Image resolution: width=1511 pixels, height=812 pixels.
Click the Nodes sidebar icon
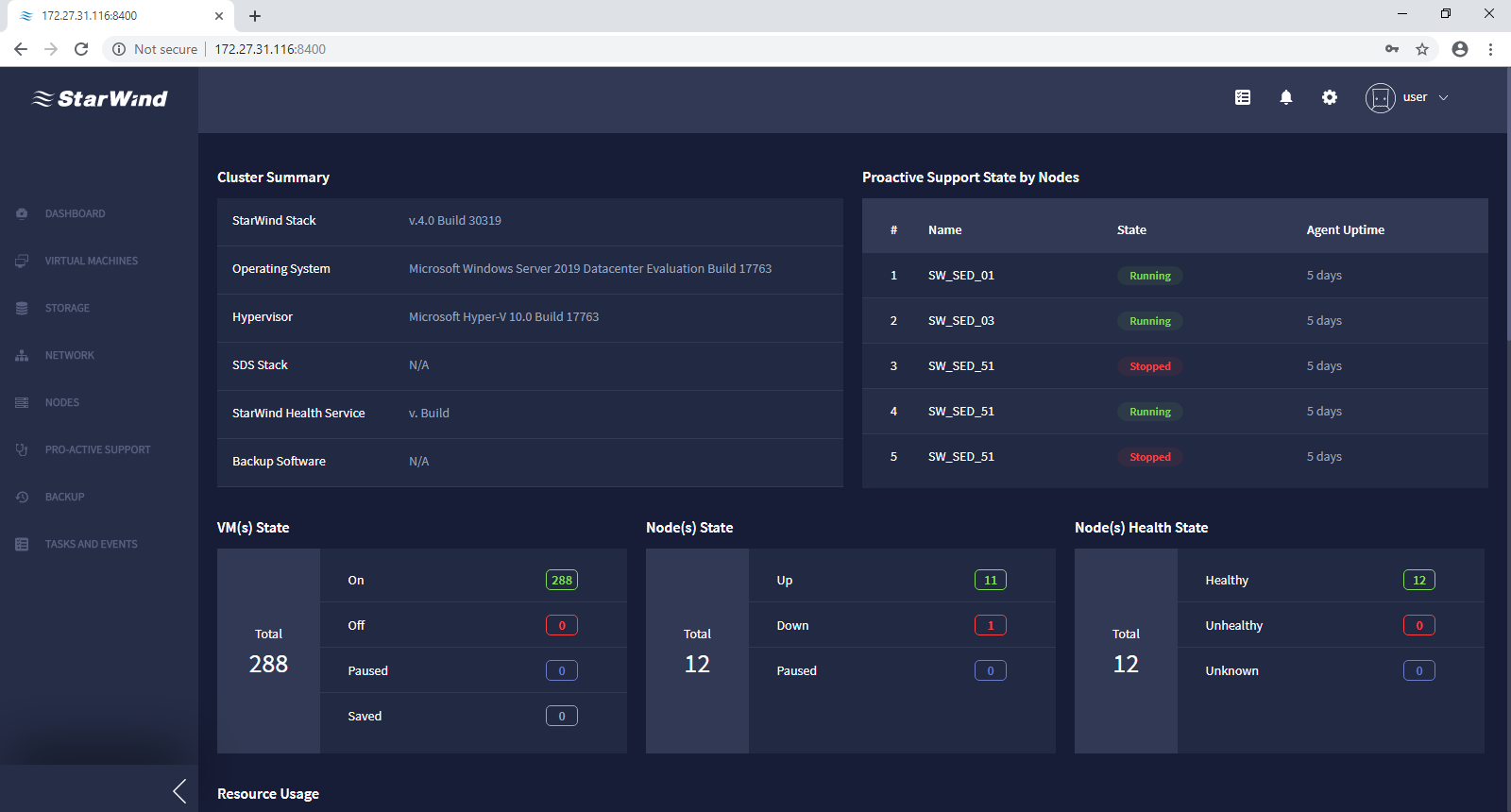(x=22, y=402)
